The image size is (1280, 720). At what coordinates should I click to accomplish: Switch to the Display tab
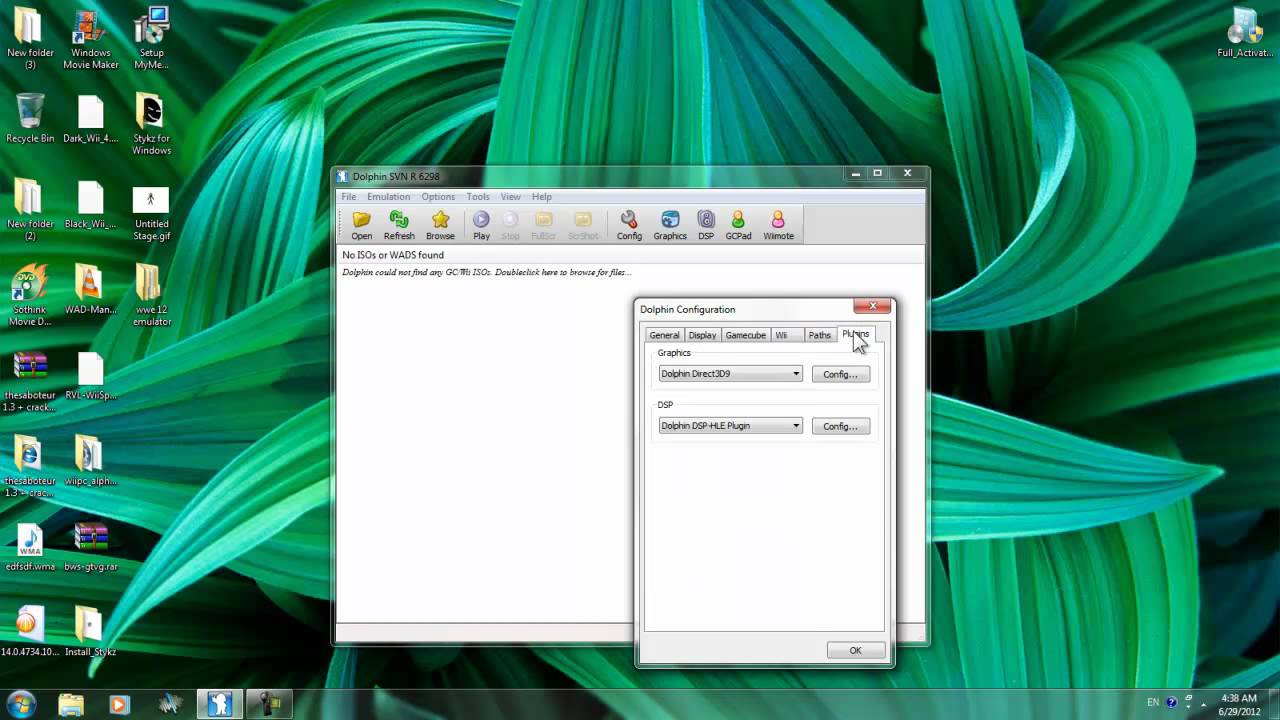click(x=702, y=335)
